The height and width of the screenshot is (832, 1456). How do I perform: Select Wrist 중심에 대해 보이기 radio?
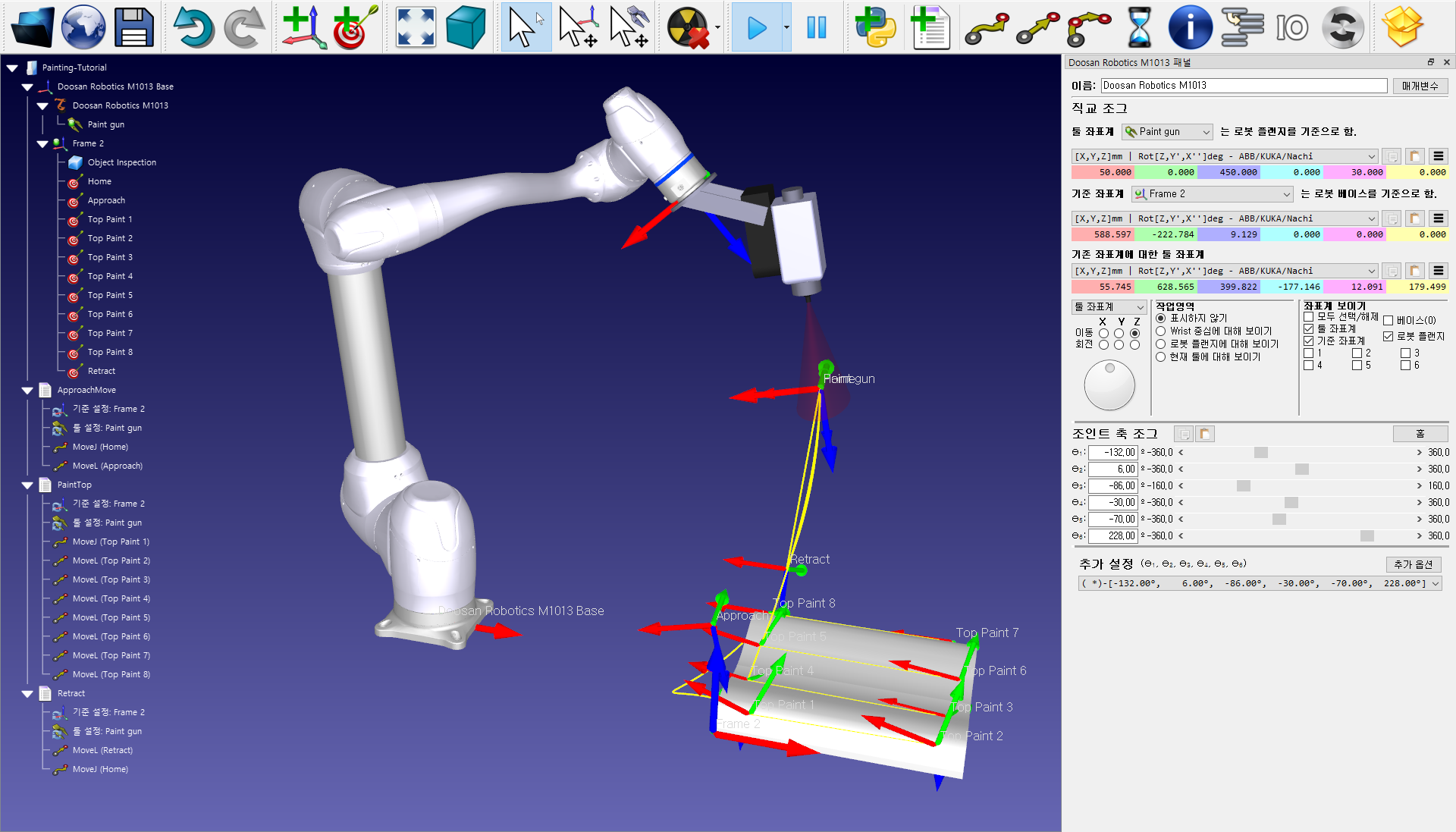point(1160,331)
